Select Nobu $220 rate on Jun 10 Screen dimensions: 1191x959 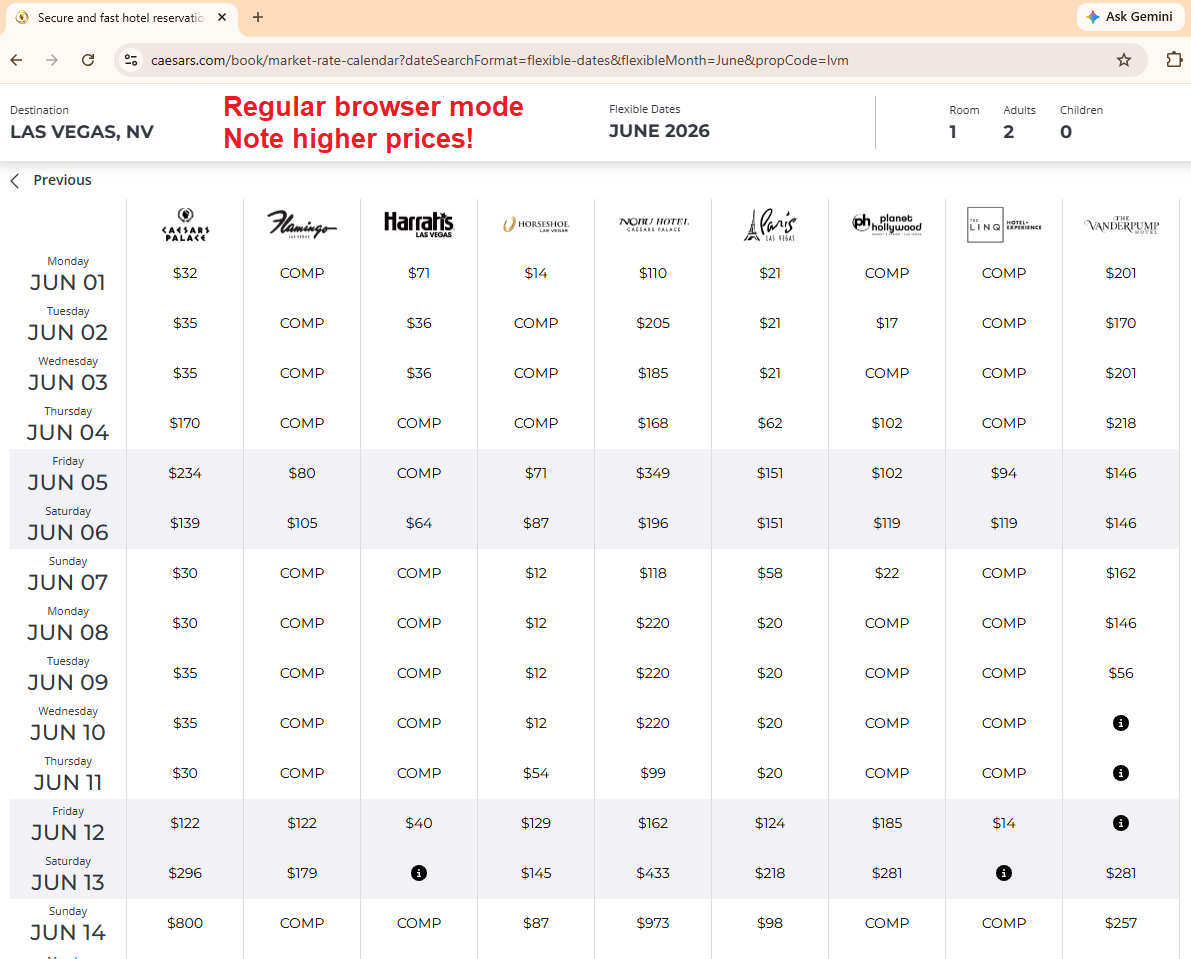pyautogui.click(x=653, y=724)
